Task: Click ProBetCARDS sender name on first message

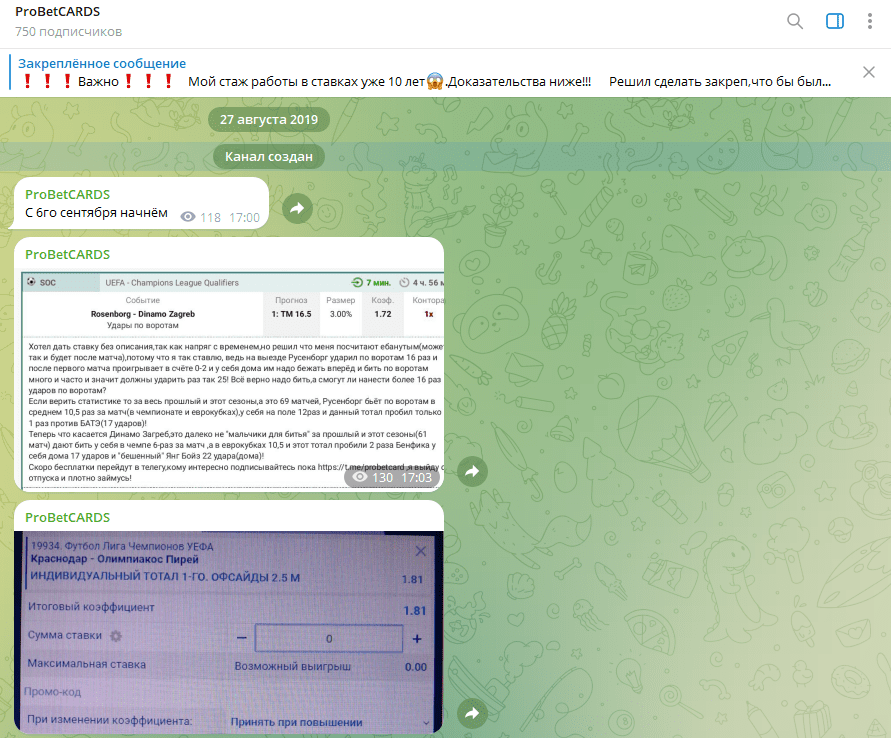Action: point(67,194)
